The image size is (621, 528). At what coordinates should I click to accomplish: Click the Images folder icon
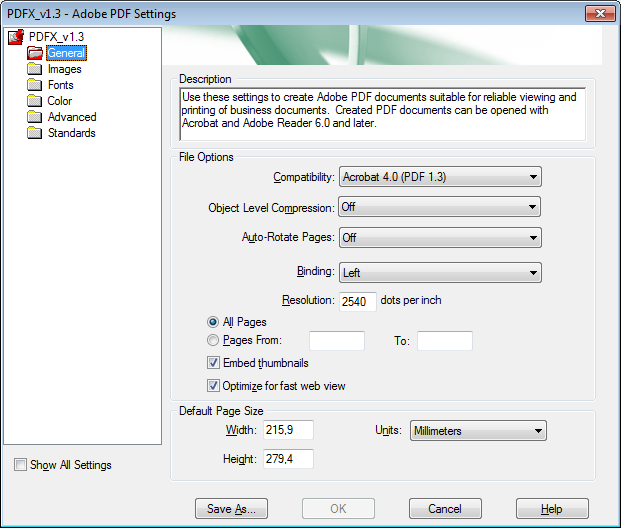click(x=35, y=69)
